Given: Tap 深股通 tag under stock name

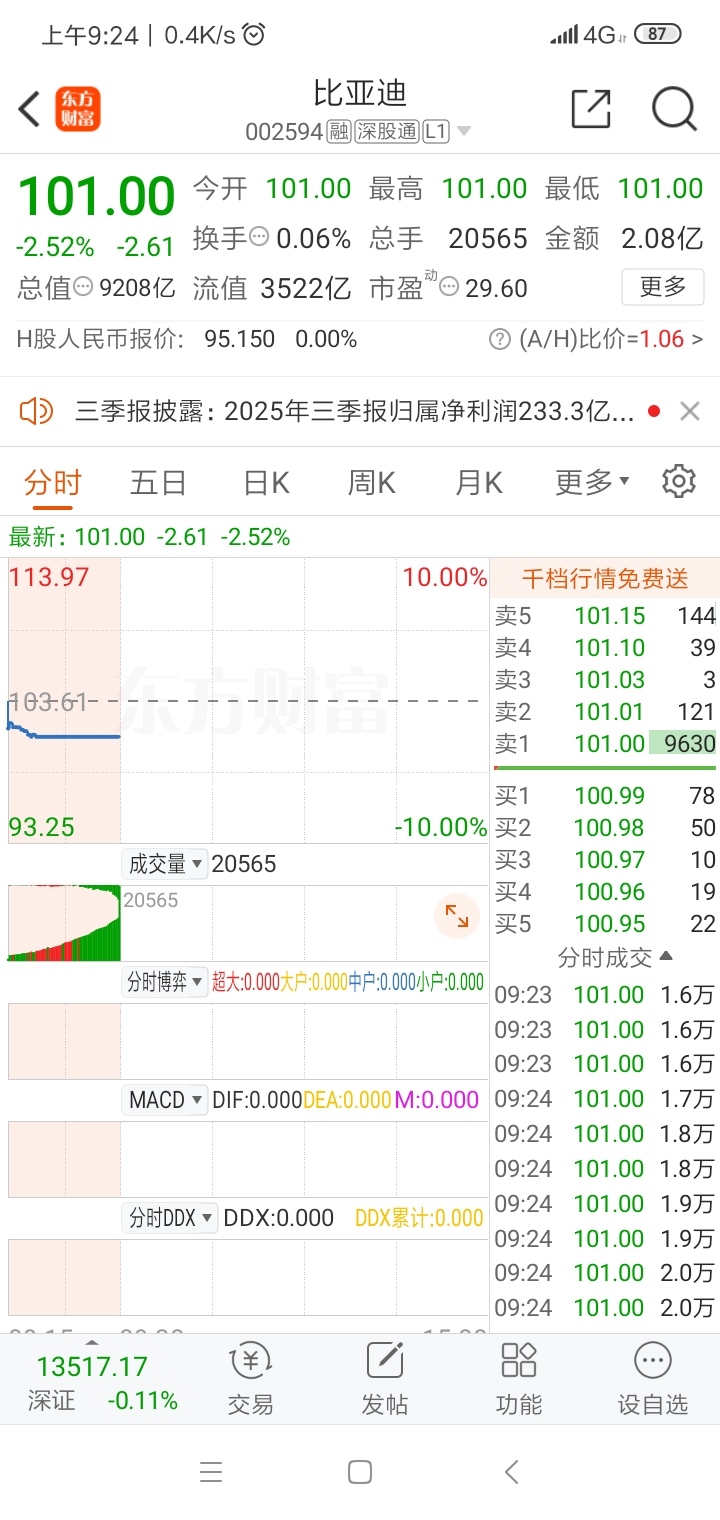Looking at the screenshot, I should (x=386, y=132).
